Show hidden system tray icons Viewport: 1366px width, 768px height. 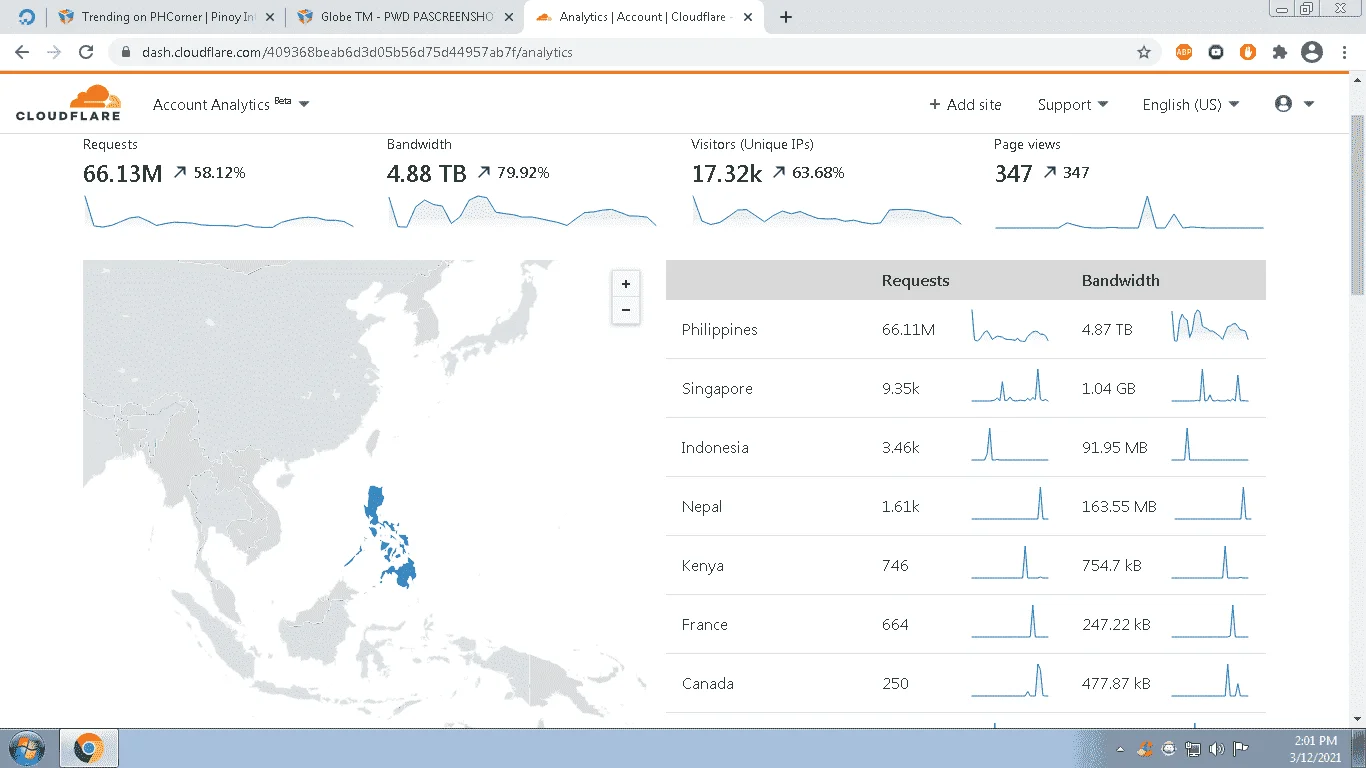1121,749
